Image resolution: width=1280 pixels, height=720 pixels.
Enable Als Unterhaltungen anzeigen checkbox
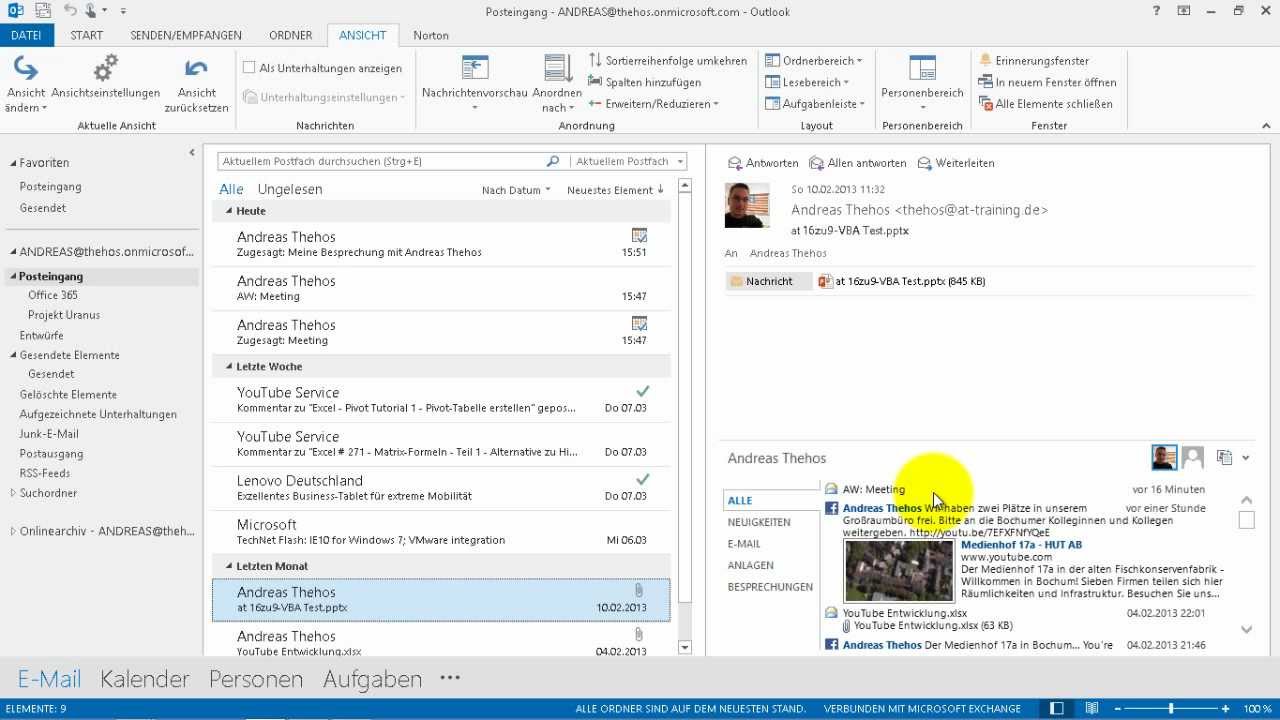(x=249, y=68)
